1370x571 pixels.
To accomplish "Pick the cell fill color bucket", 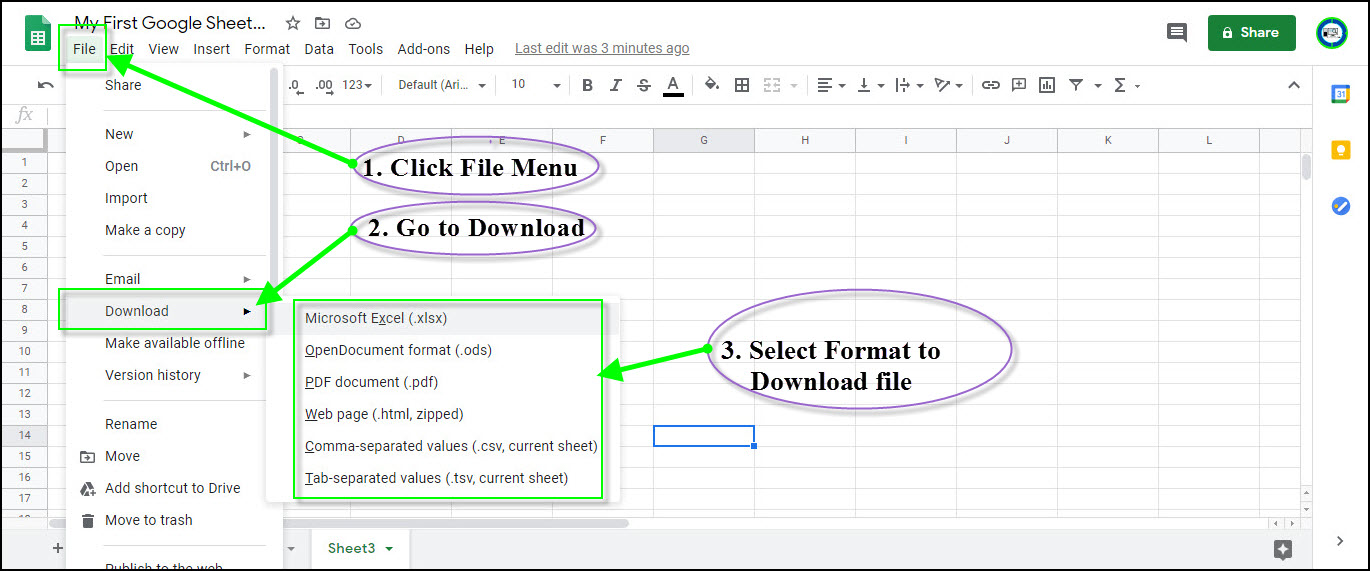I will tap(712, 85).
